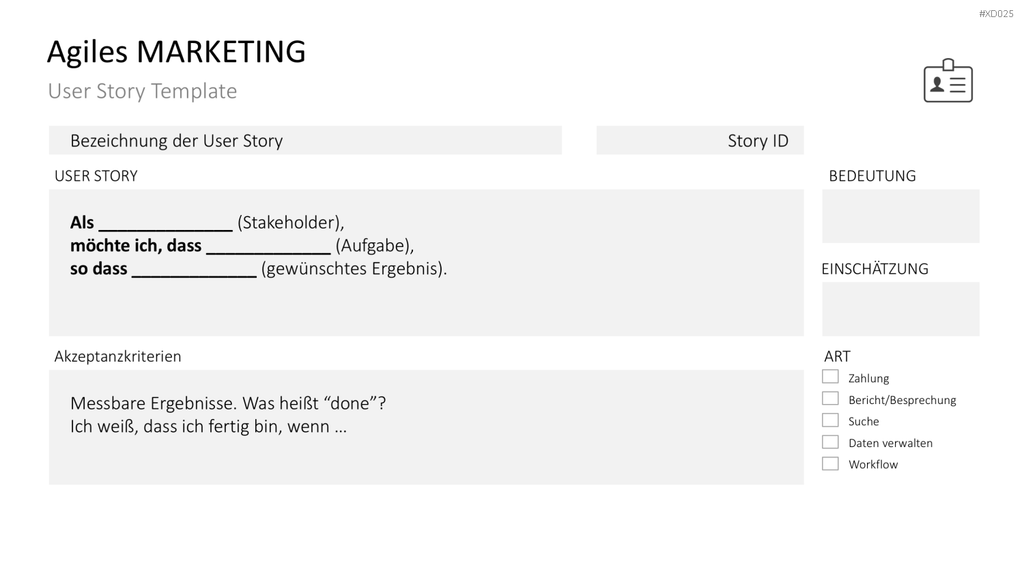
Task: Select the Workflow checkbox
Action: (830, 464)
